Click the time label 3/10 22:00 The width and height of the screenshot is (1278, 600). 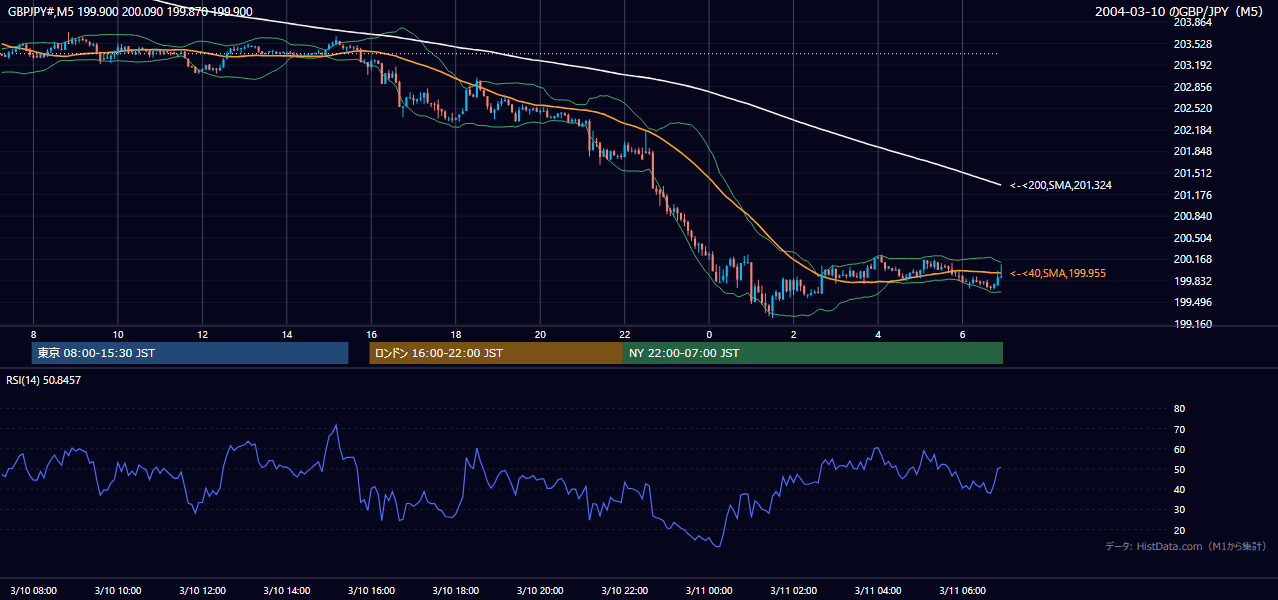click(x=625, y=590)
